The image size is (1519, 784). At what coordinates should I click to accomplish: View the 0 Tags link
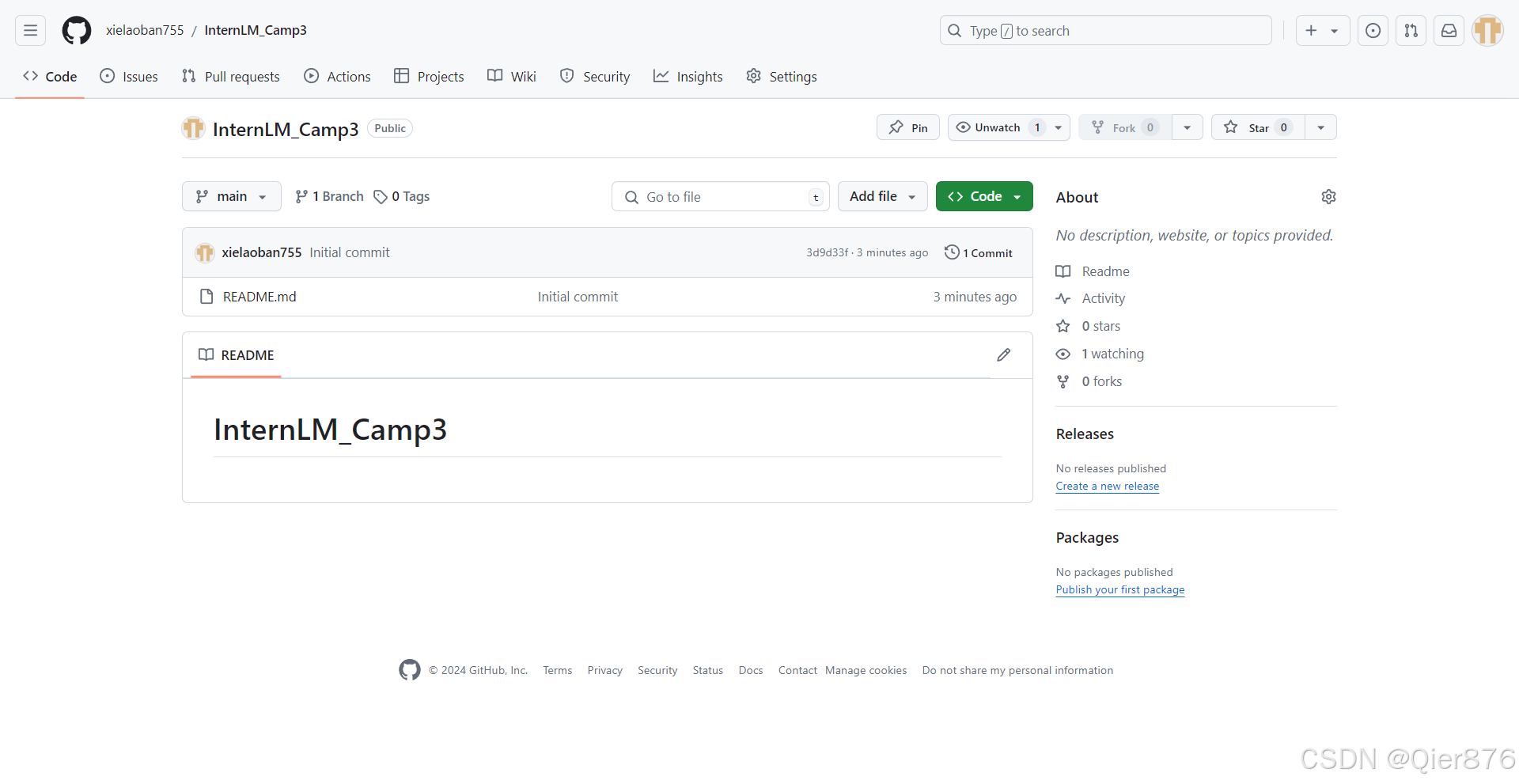click(x=402, y=196)
